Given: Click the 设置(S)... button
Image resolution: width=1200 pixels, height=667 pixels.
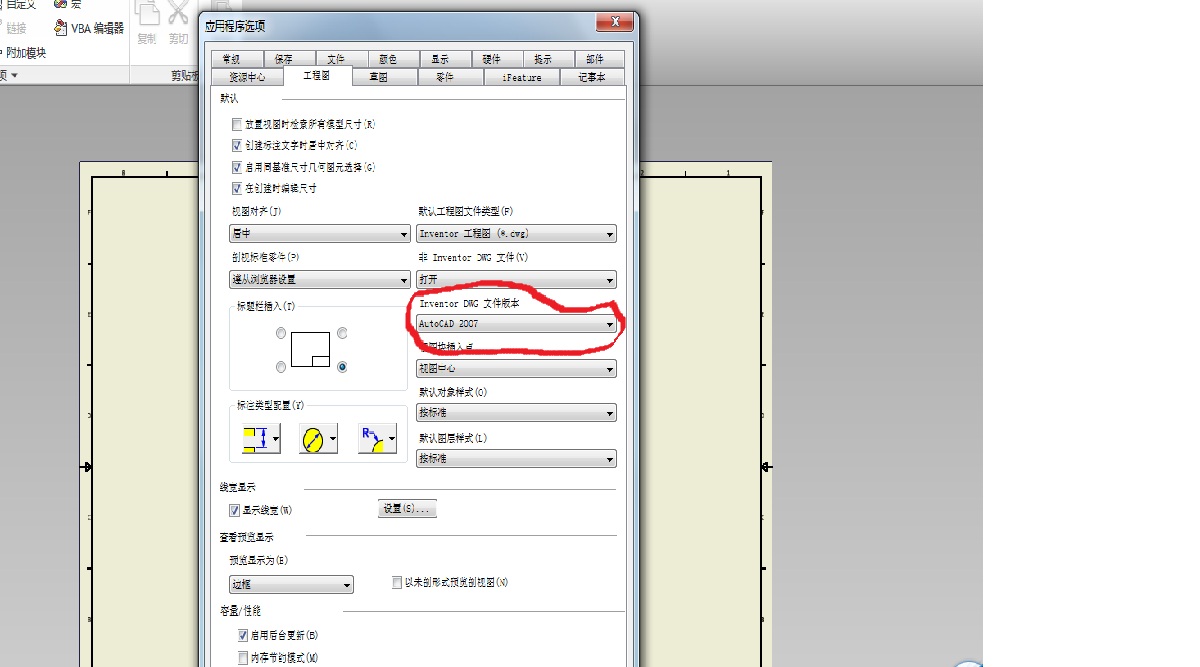Looking at the screenshot, I should 407,508.
